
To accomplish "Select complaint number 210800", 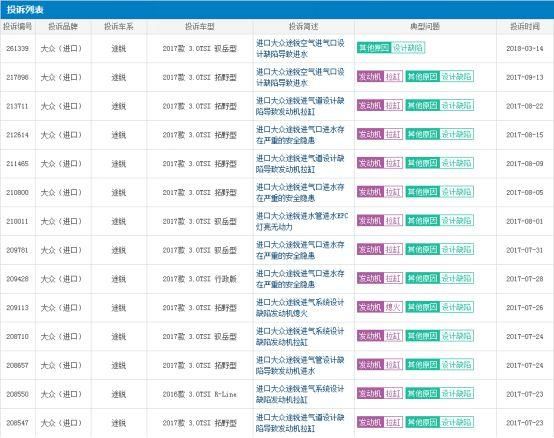I will [17, 193].
